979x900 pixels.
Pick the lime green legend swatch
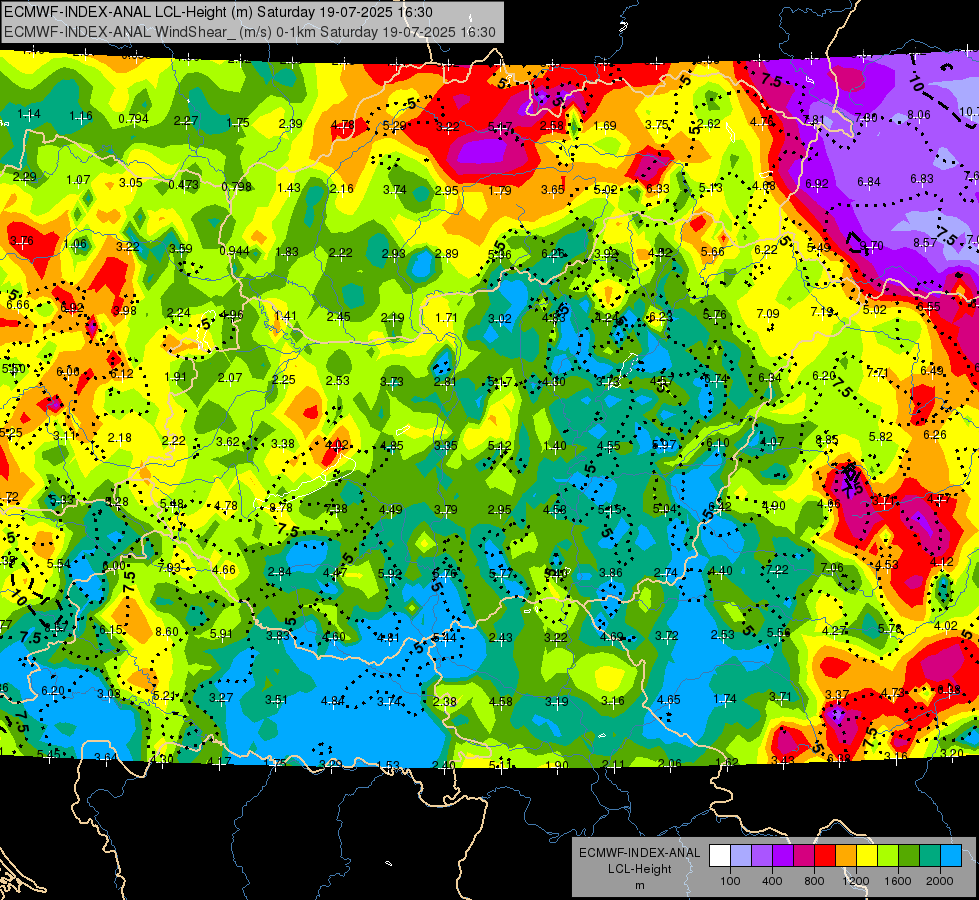coord(888,856)
